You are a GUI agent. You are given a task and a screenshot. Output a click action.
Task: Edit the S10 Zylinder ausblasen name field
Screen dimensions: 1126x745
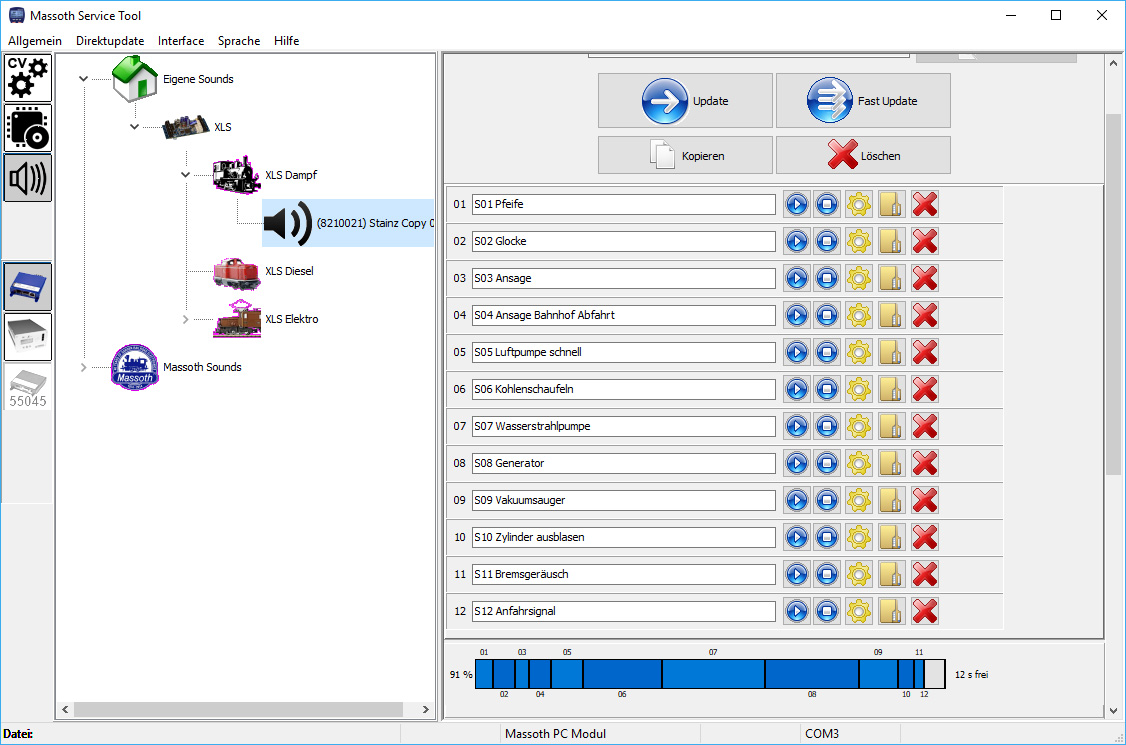(623, 537)
